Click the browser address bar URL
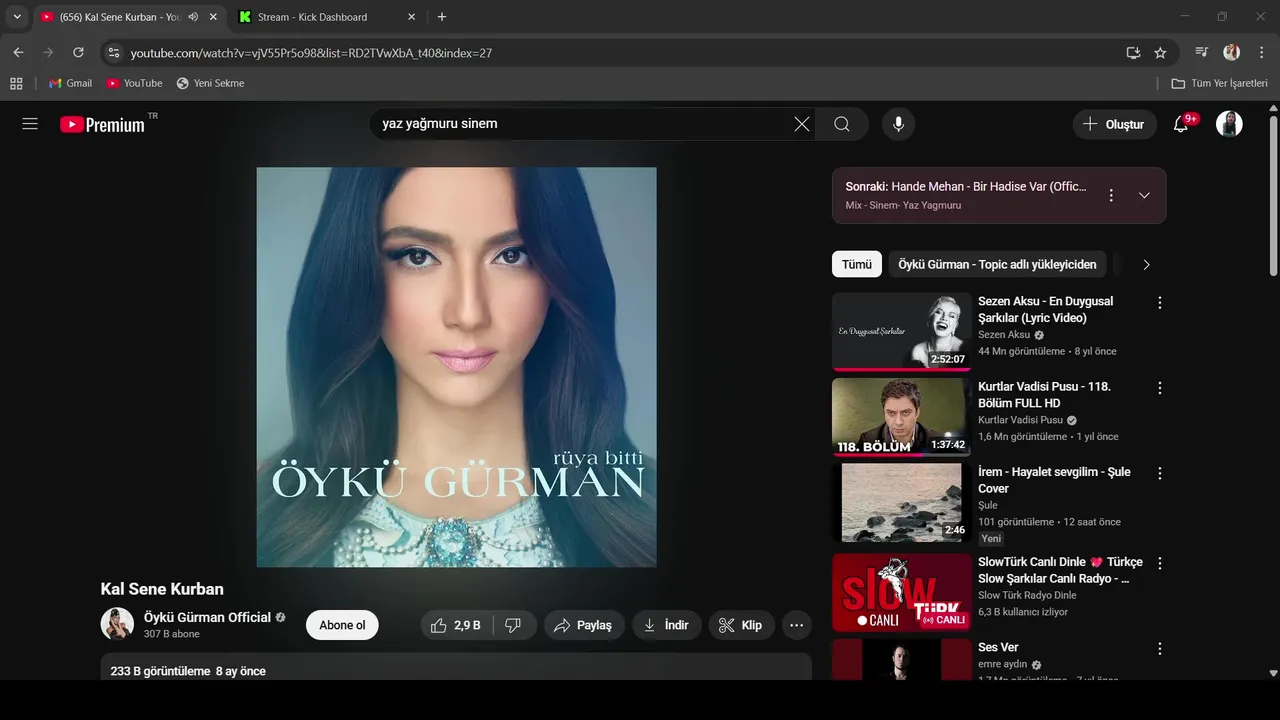 click(311, 53)
